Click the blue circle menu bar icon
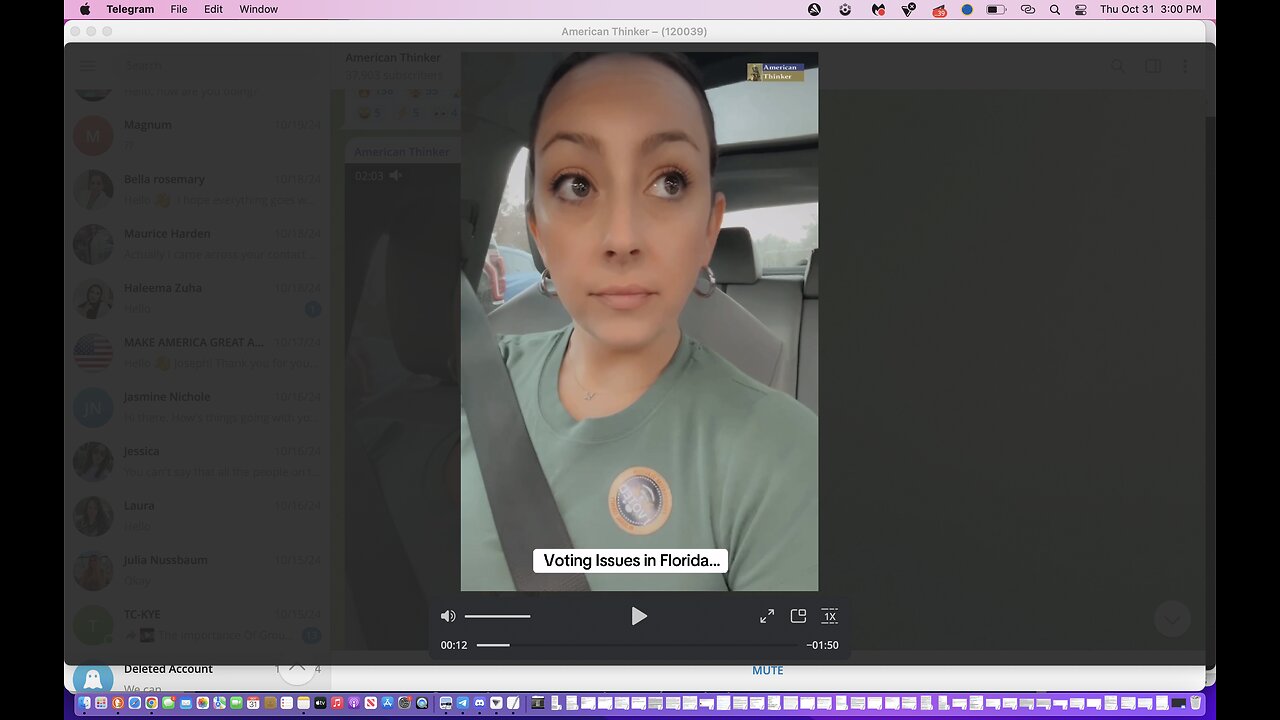Screen dimensions: 1280x720 (967, 9)
